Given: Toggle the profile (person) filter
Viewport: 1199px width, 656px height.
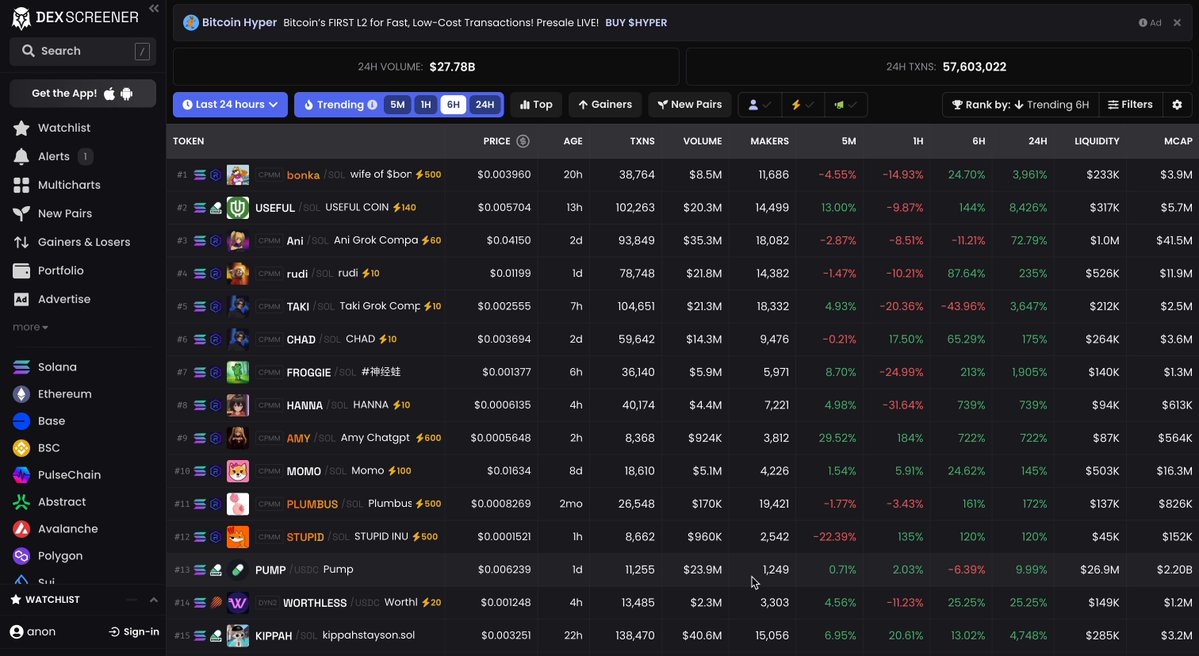Looking at the screenshot, I should (x=759, y=105).
